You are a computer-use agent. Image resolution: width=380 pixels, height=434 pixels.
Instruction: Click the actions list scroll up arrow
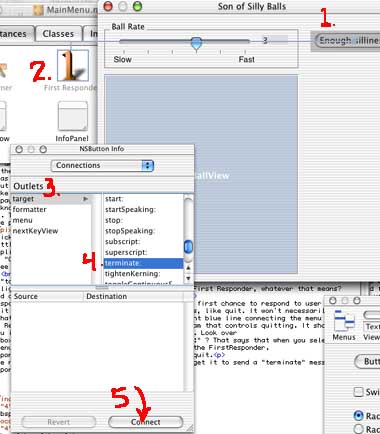188,268
